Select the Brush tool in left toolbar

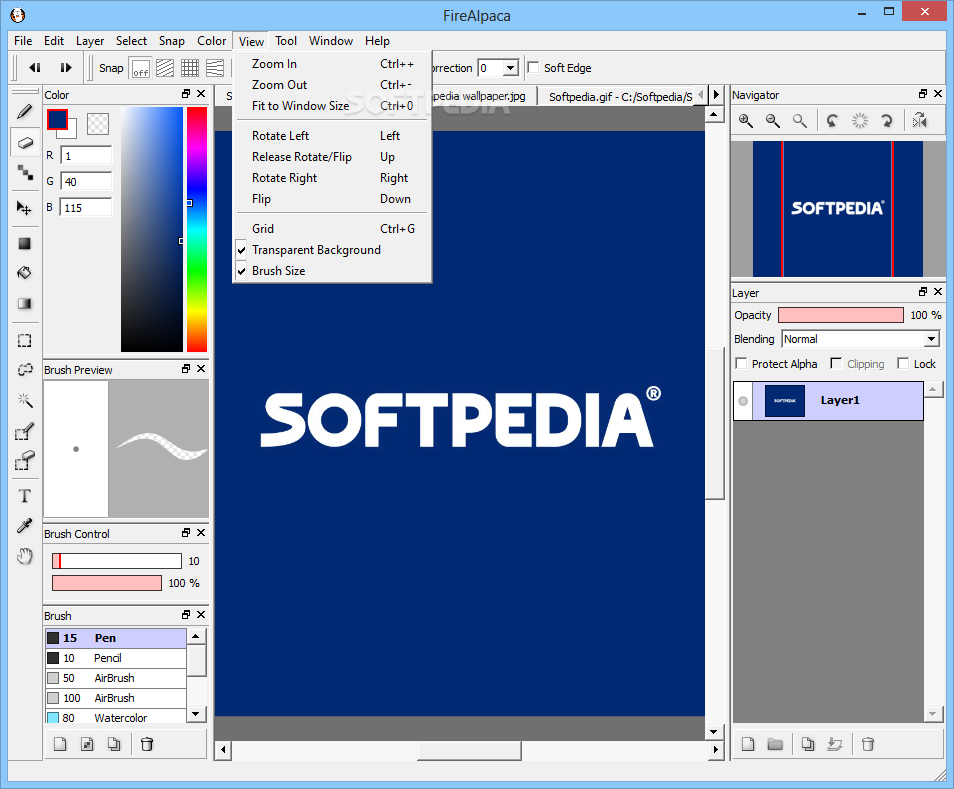point(25,111)
